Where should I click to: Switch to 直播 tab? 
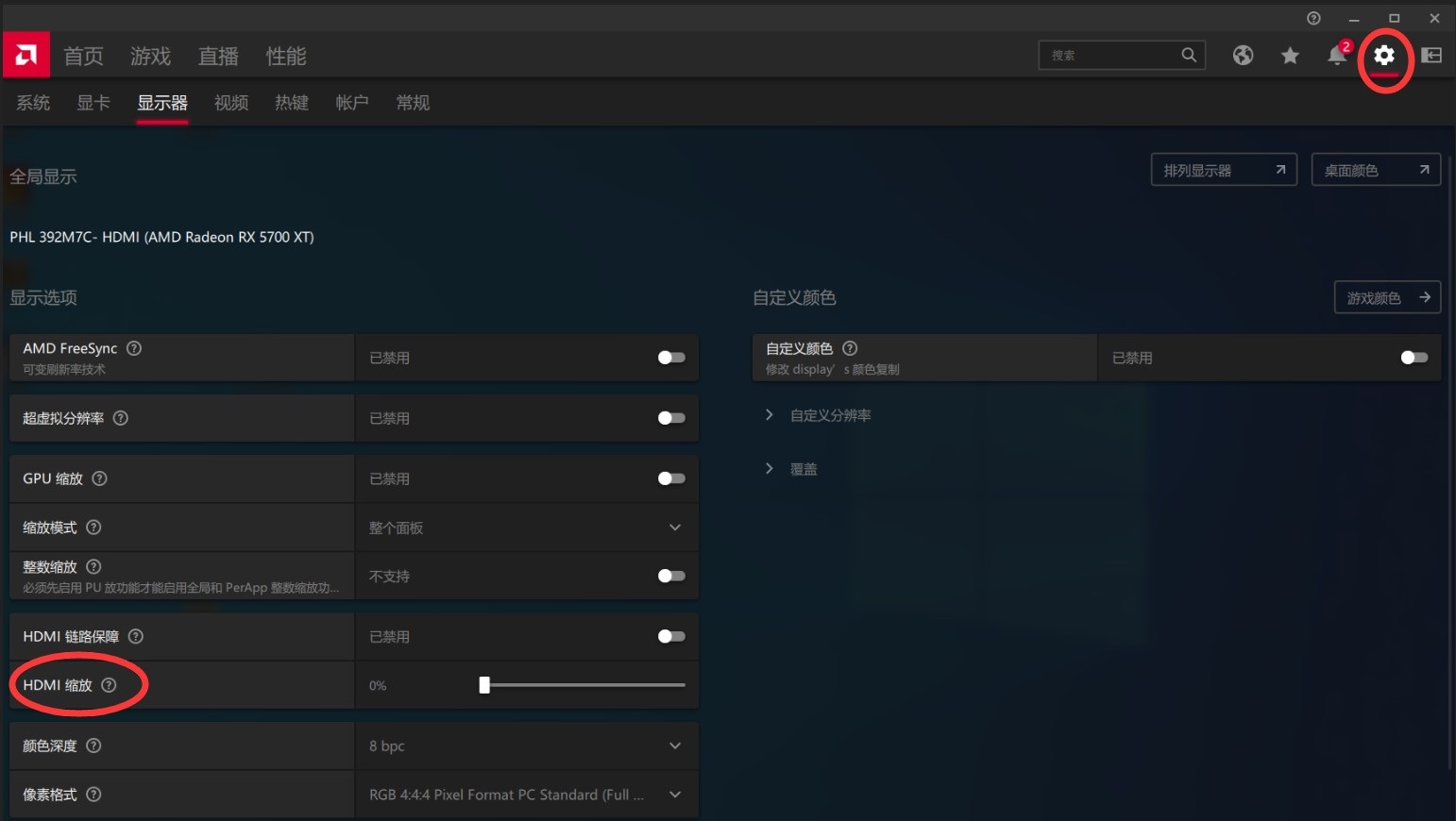tap(218, 56)
